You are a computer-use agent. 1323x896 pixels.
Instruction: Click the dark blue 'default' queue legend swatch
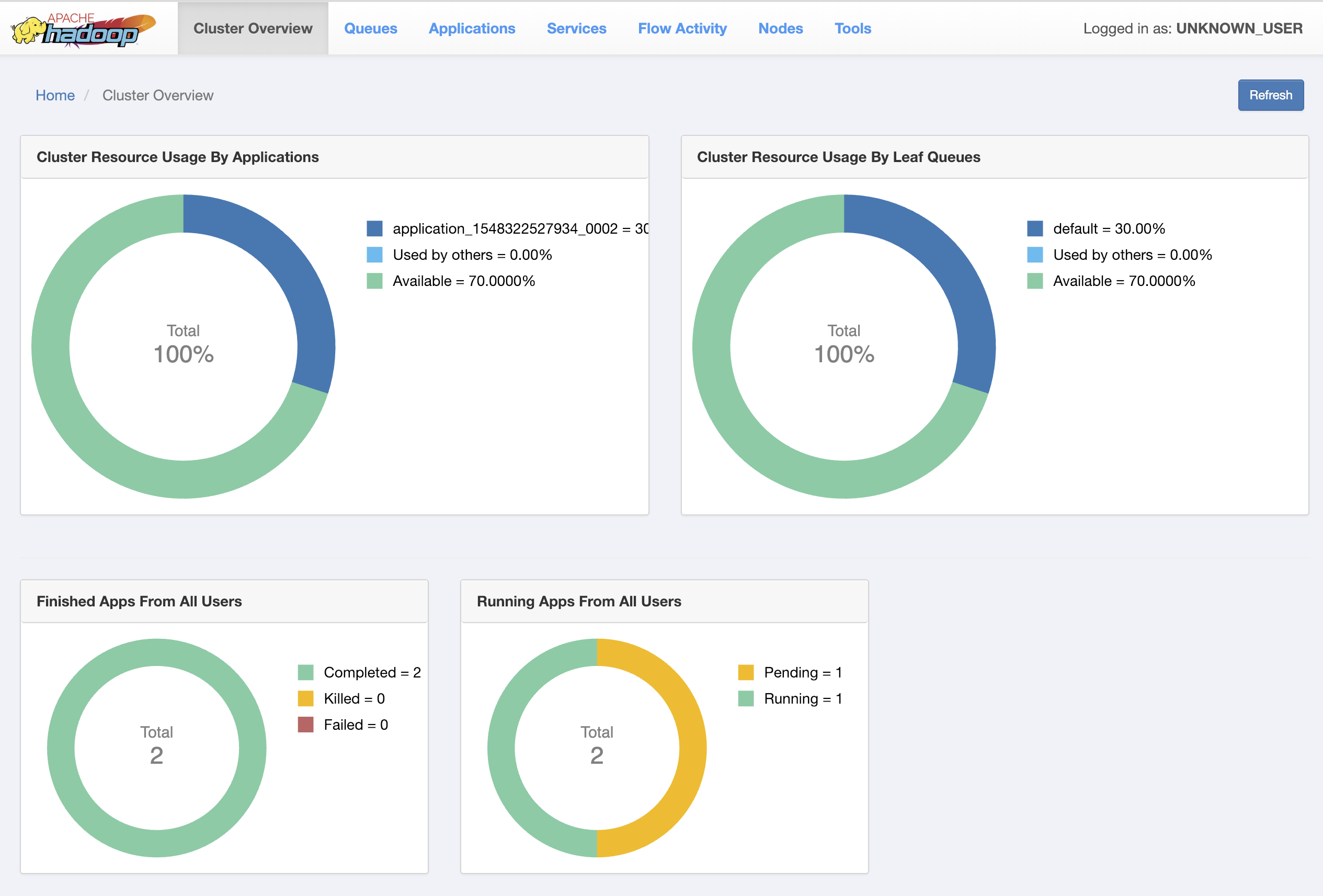point(1034,229)
